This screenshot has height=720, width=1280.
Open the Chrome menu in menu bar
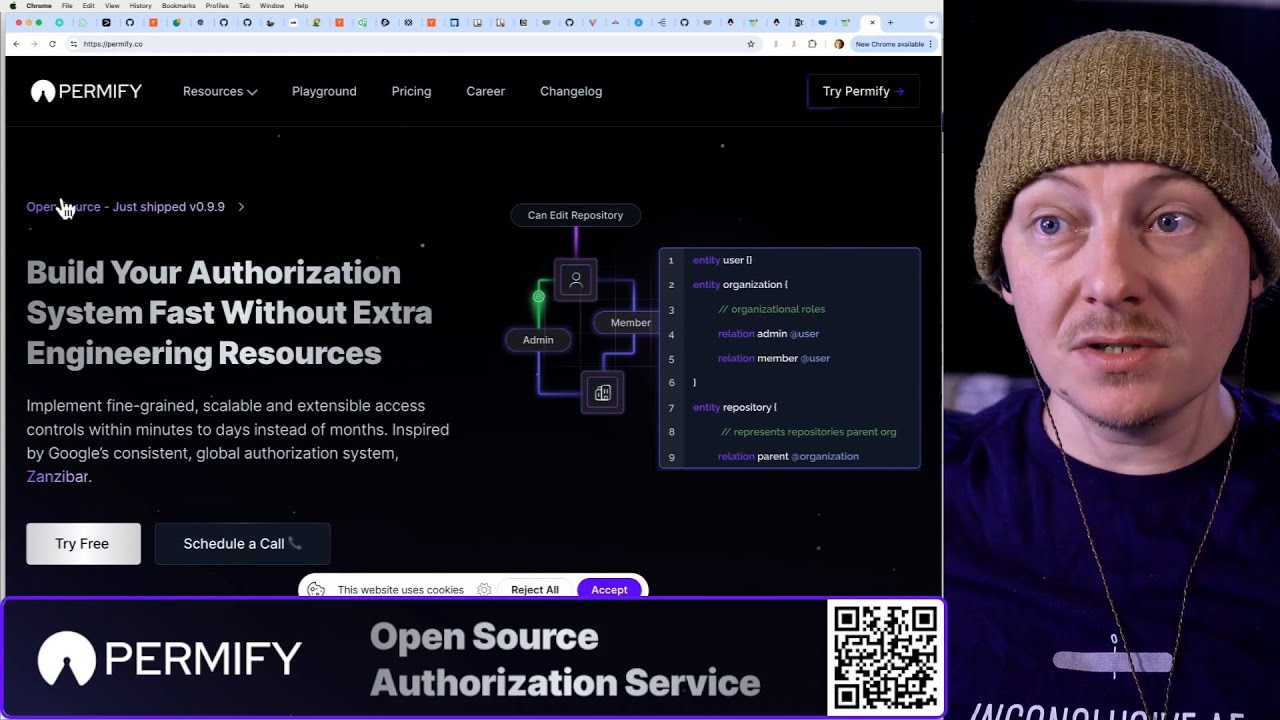tap(39, 6)
